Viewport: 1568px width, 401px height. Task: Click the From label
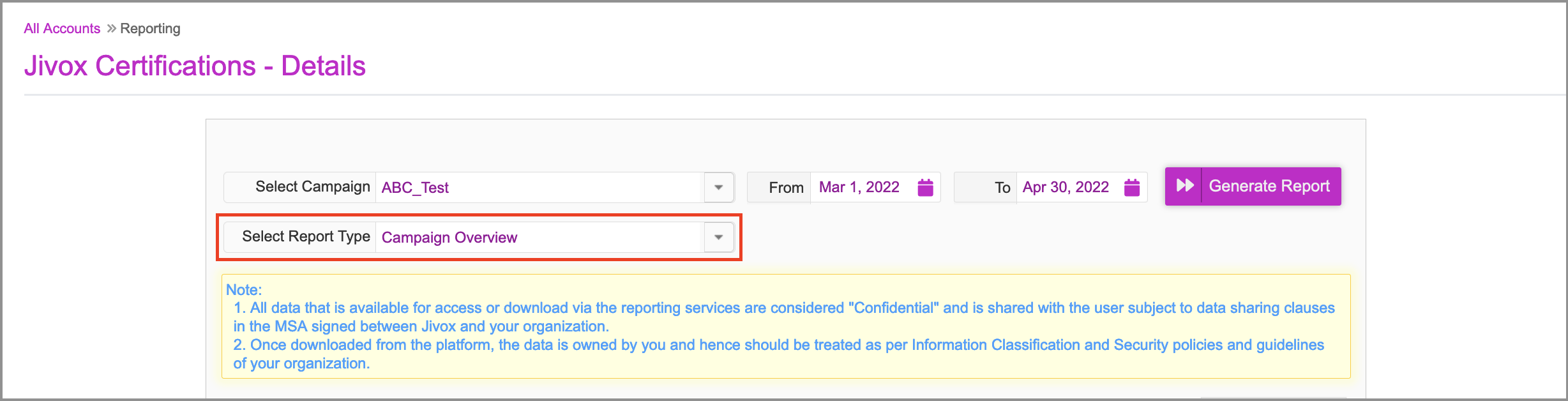786,188
